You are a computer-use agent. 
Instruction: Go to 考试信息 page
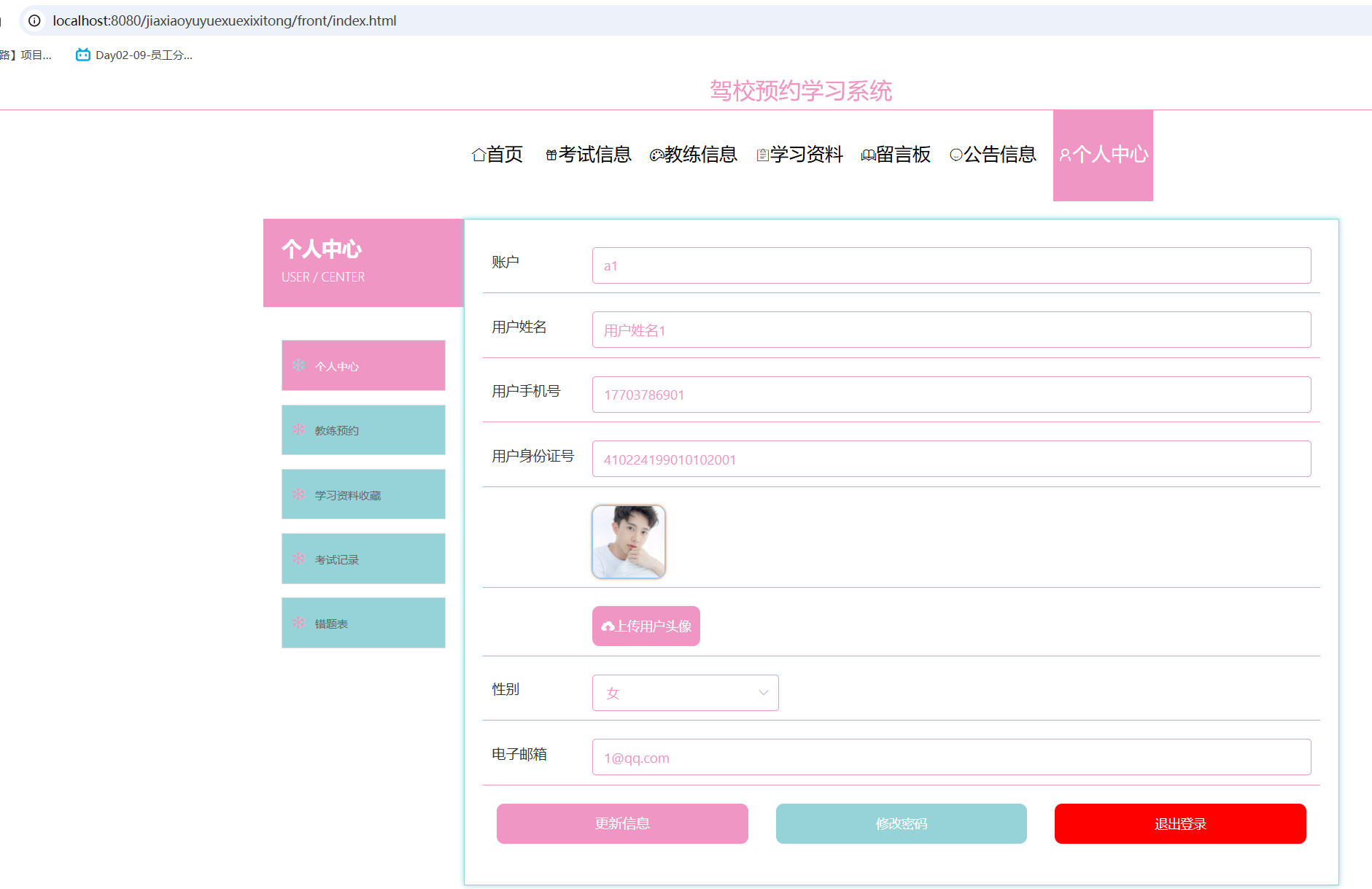pos(589,155)
